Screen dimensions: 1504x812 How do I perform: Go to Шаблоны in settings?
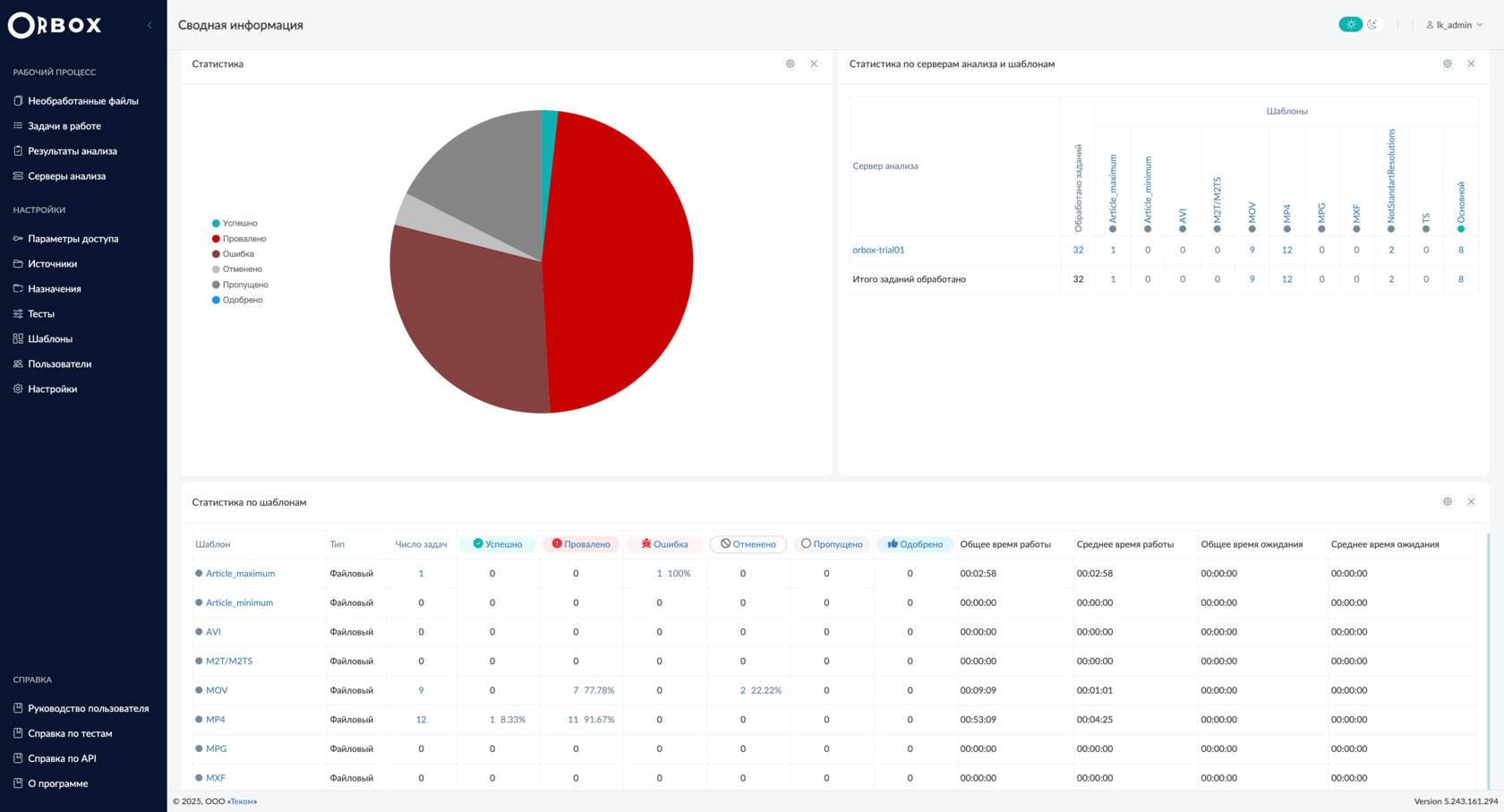coord(50,339)
